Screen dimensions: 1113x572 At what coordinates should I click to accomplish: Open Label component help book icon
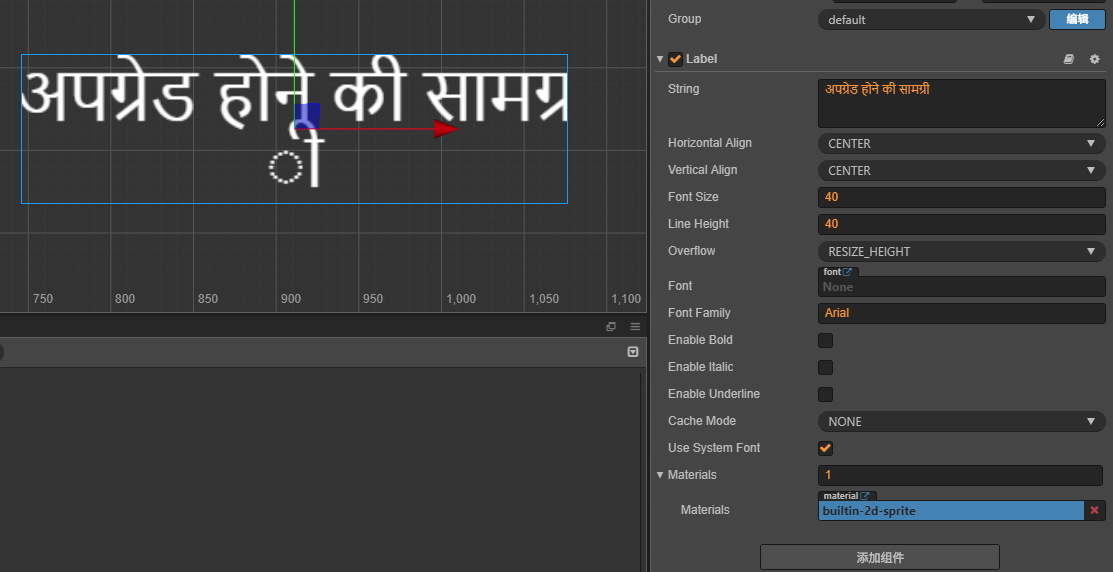coord(1068,60)
